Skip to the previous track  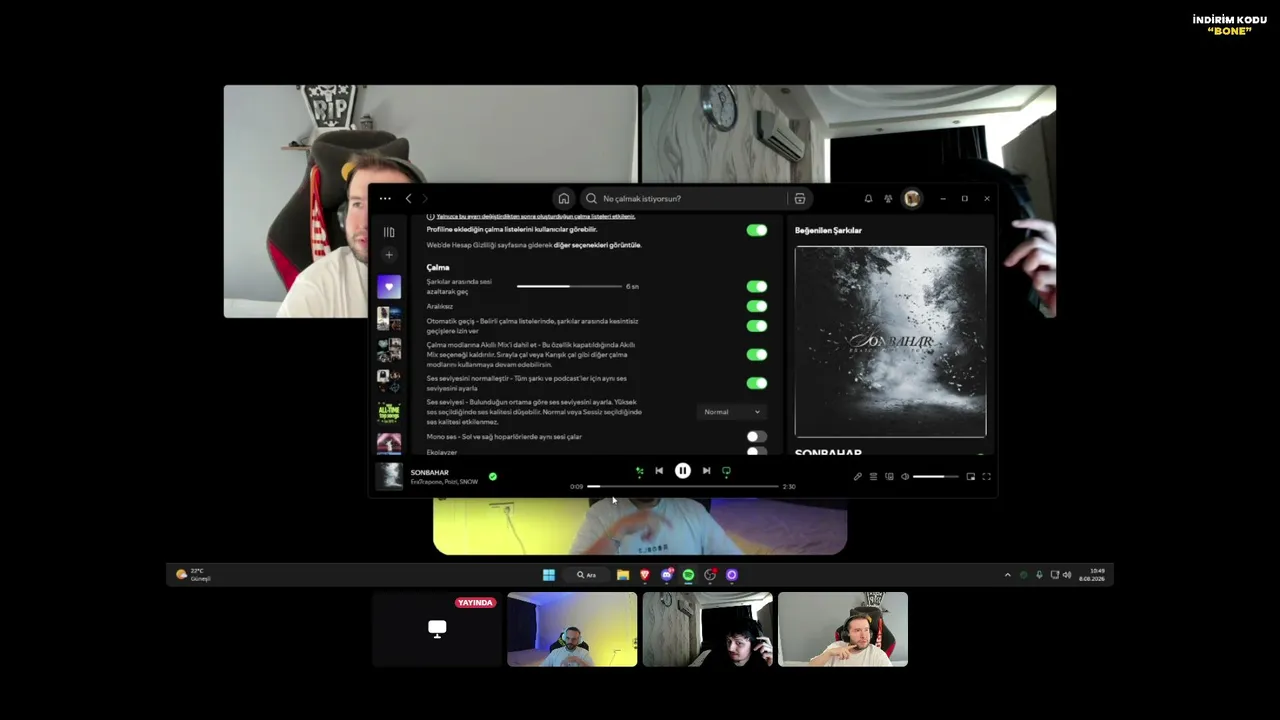point(659,471)
